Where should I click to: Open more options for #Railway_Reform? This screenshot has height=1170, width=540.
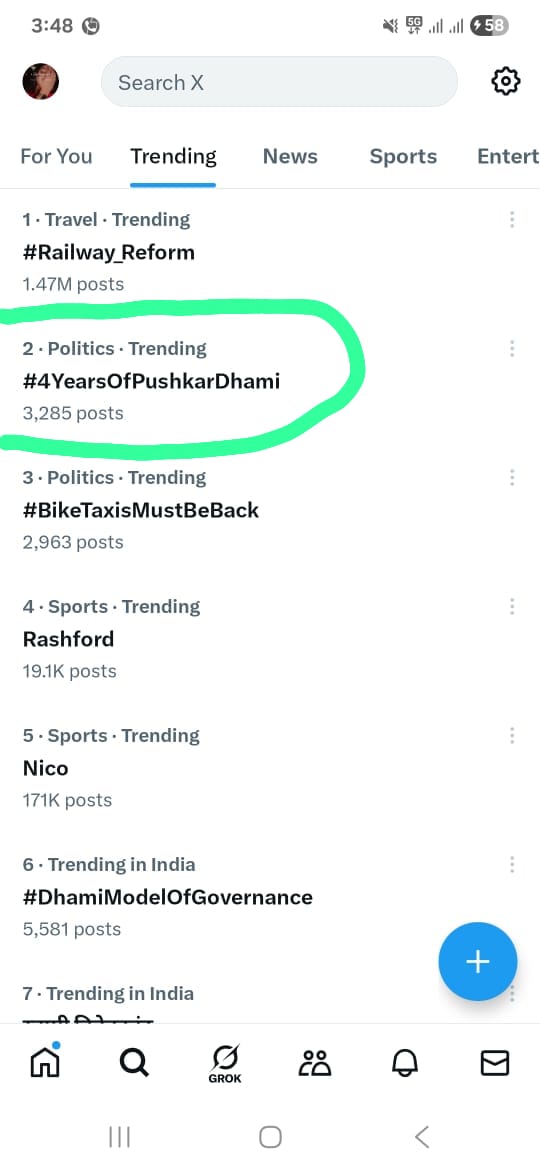[x=512, y=219]
